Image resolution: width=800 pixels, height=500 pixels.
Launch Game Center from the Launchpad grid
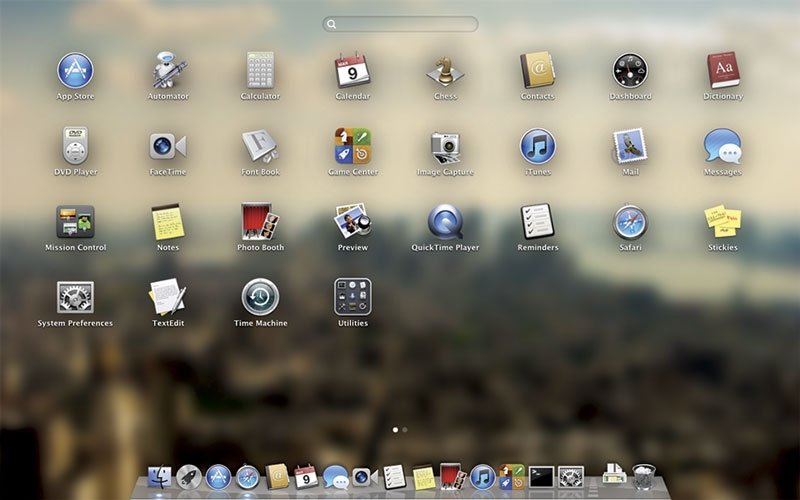click(x=353, y=146)
